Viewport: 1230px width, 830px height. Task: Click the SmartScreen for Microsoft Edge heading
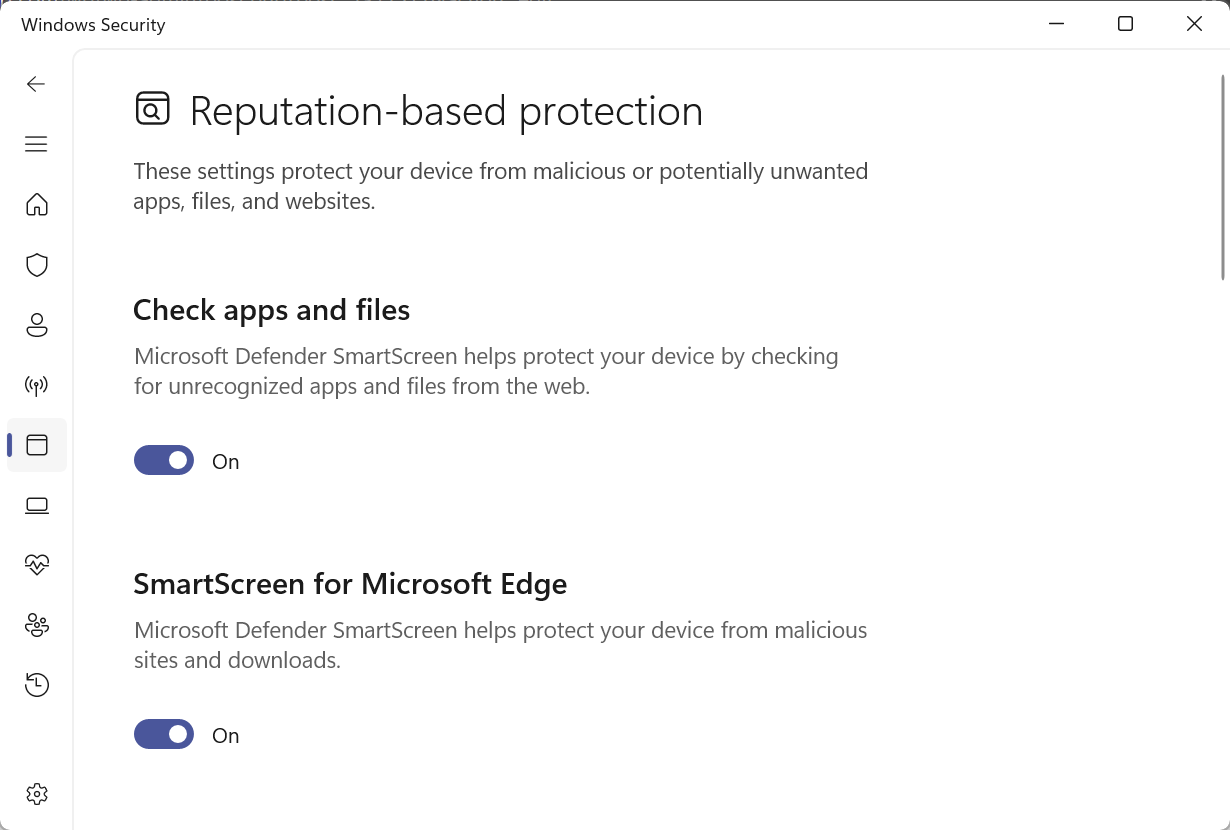(x=350, y=583)
